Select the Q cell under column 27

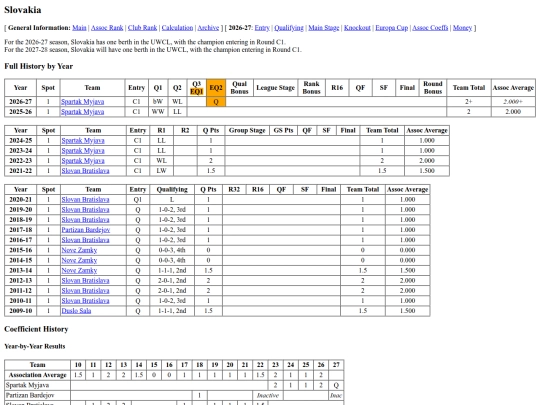coord(336,385)
